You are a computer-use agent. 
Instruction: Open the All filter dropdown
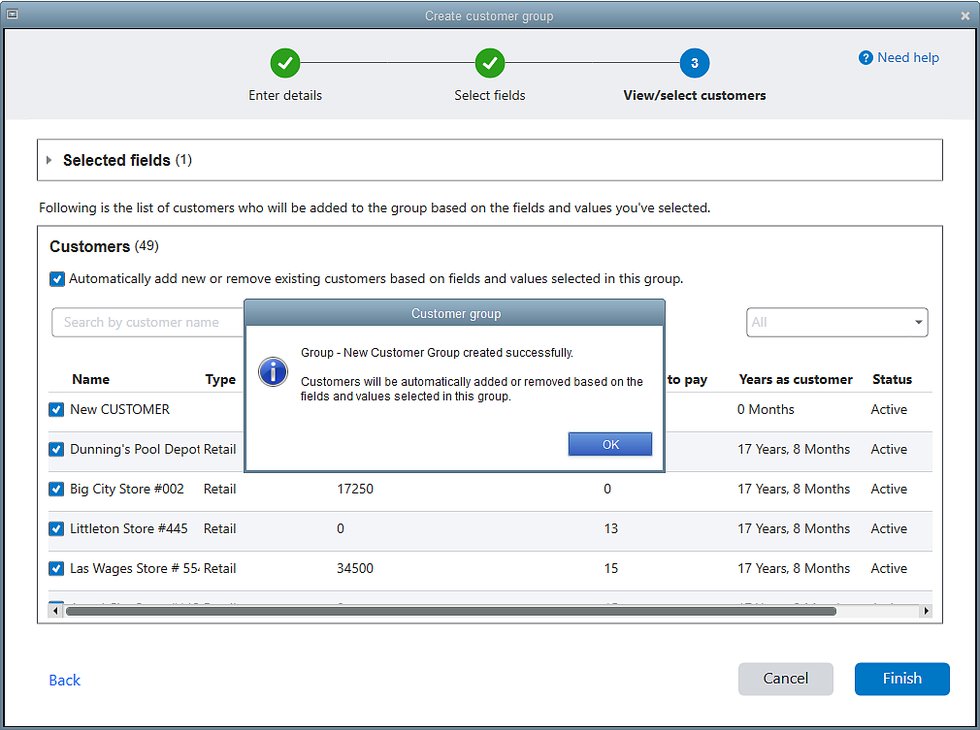836,322
